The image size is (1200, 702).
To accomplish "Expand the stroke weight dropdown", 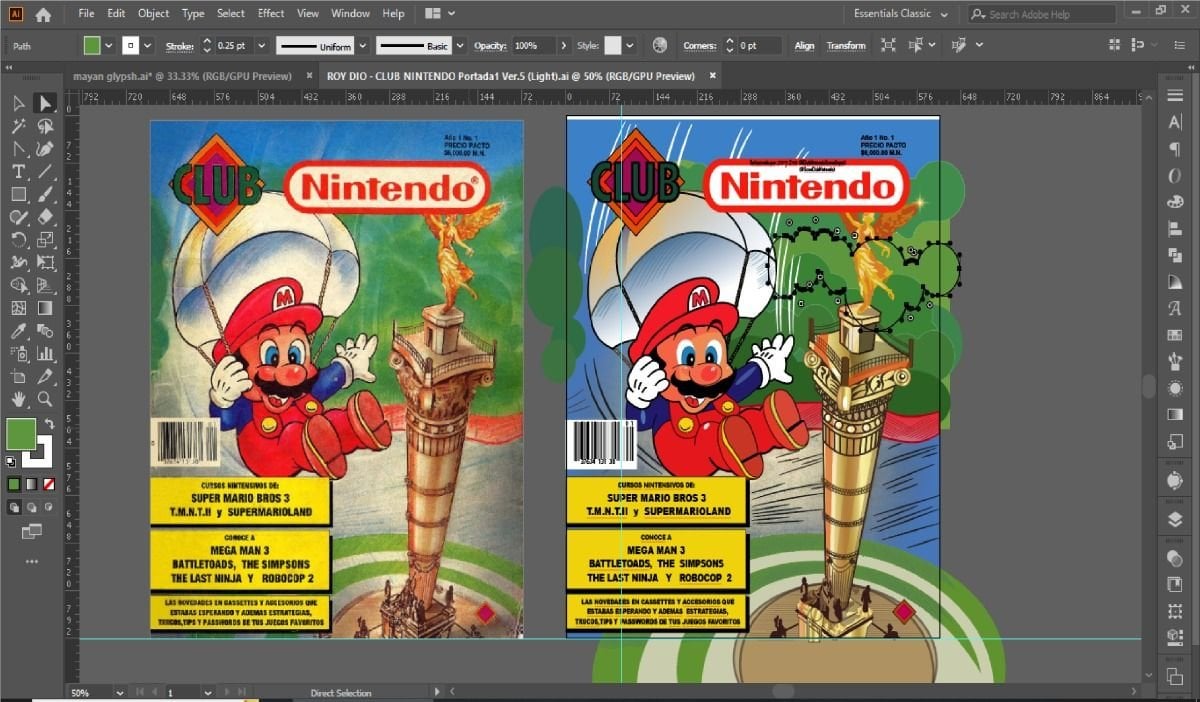I will 262,46.
